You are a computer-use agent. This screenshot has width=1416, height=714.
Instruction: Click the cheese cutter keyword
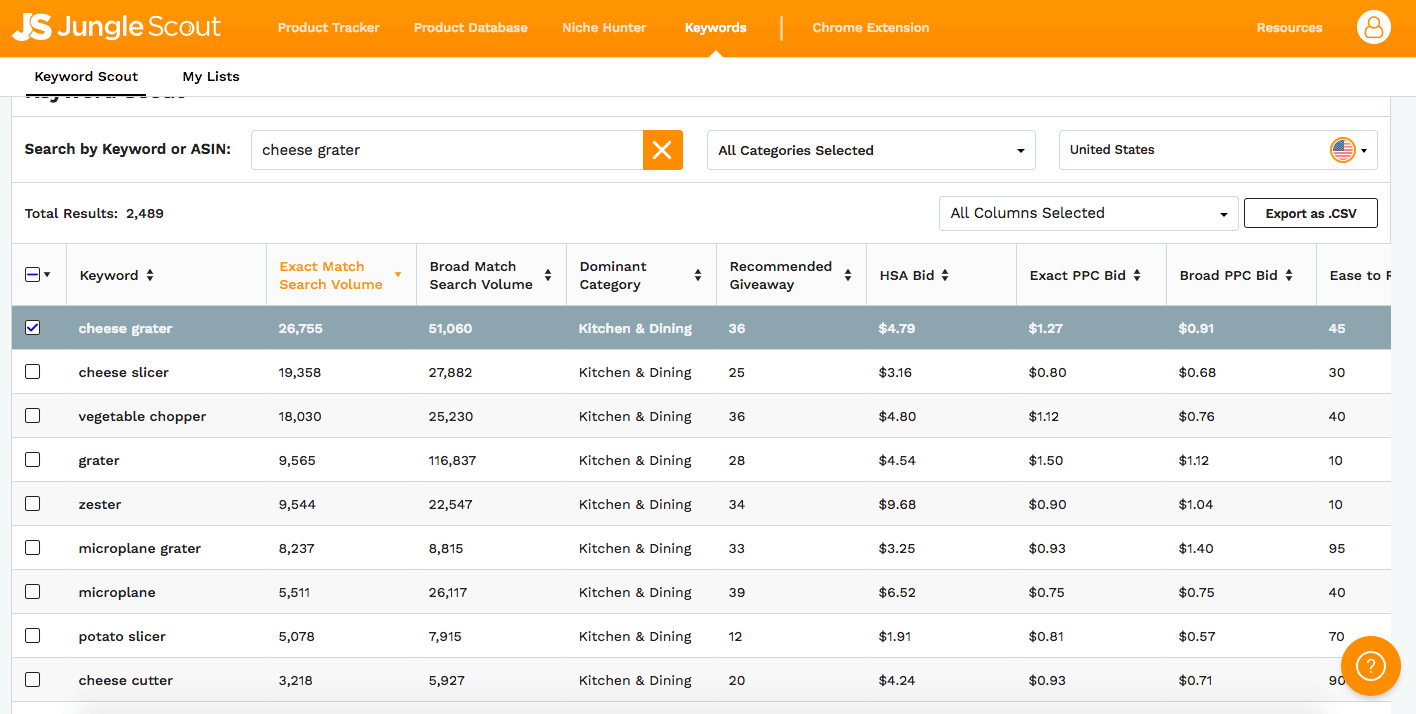click(126, 680)
